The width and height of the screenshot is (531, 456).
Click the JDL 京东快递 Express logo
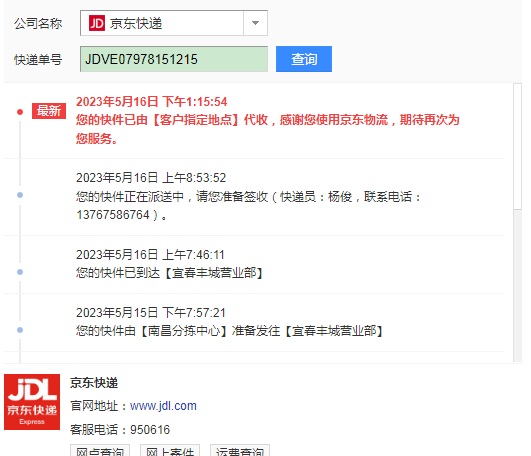click(32, 402)
